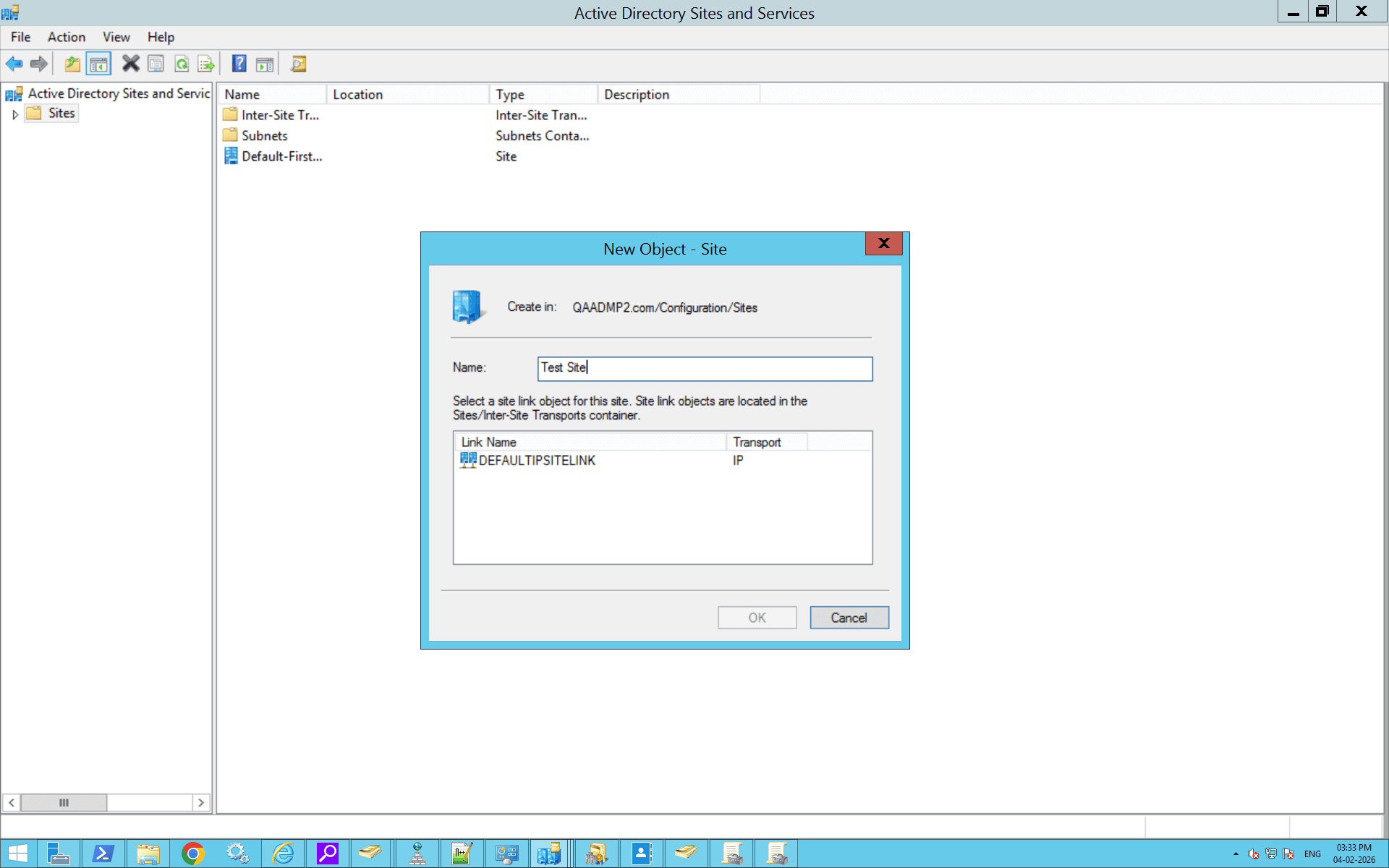
Task: Click the Delete (X) toolbar icon
Action: [x=131, y=64]
